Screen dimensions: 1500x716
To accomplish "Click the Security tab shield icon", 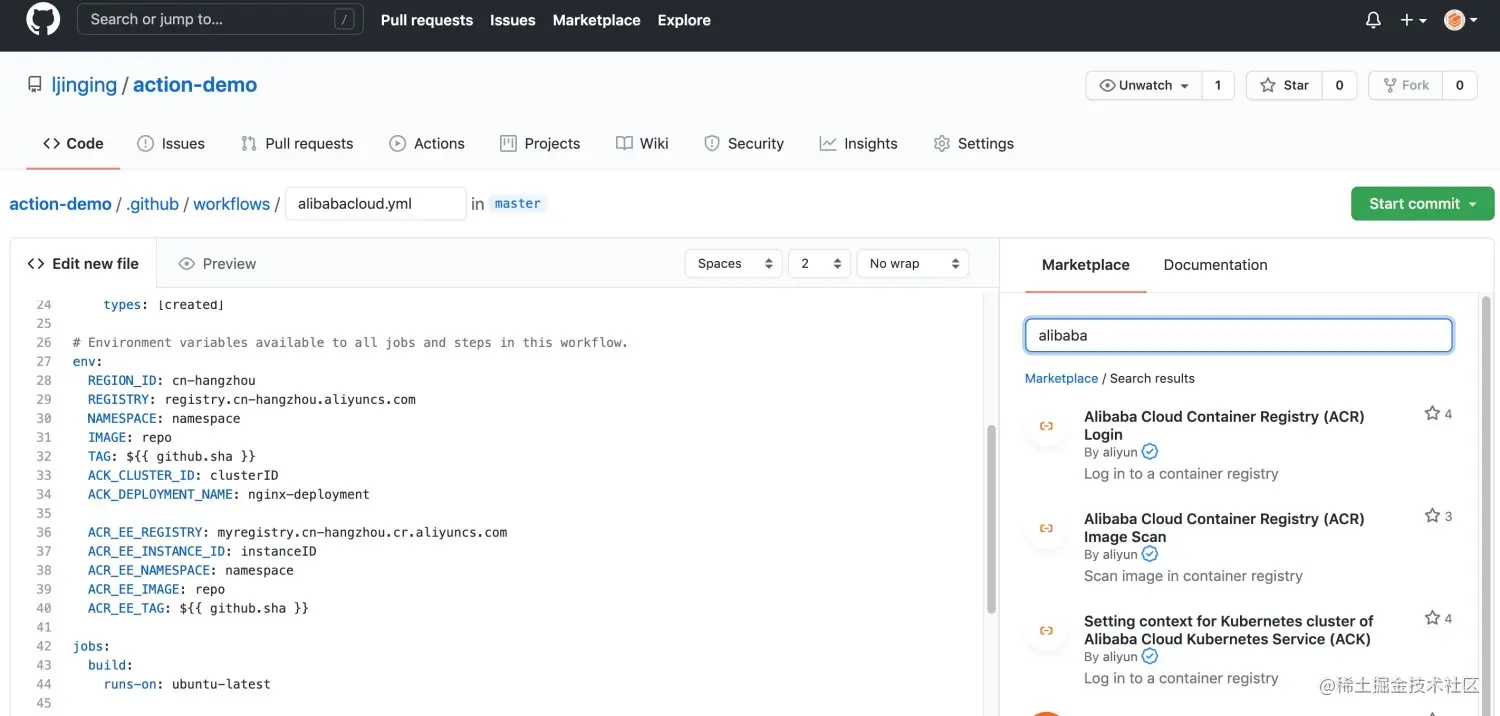I will 712,144.
